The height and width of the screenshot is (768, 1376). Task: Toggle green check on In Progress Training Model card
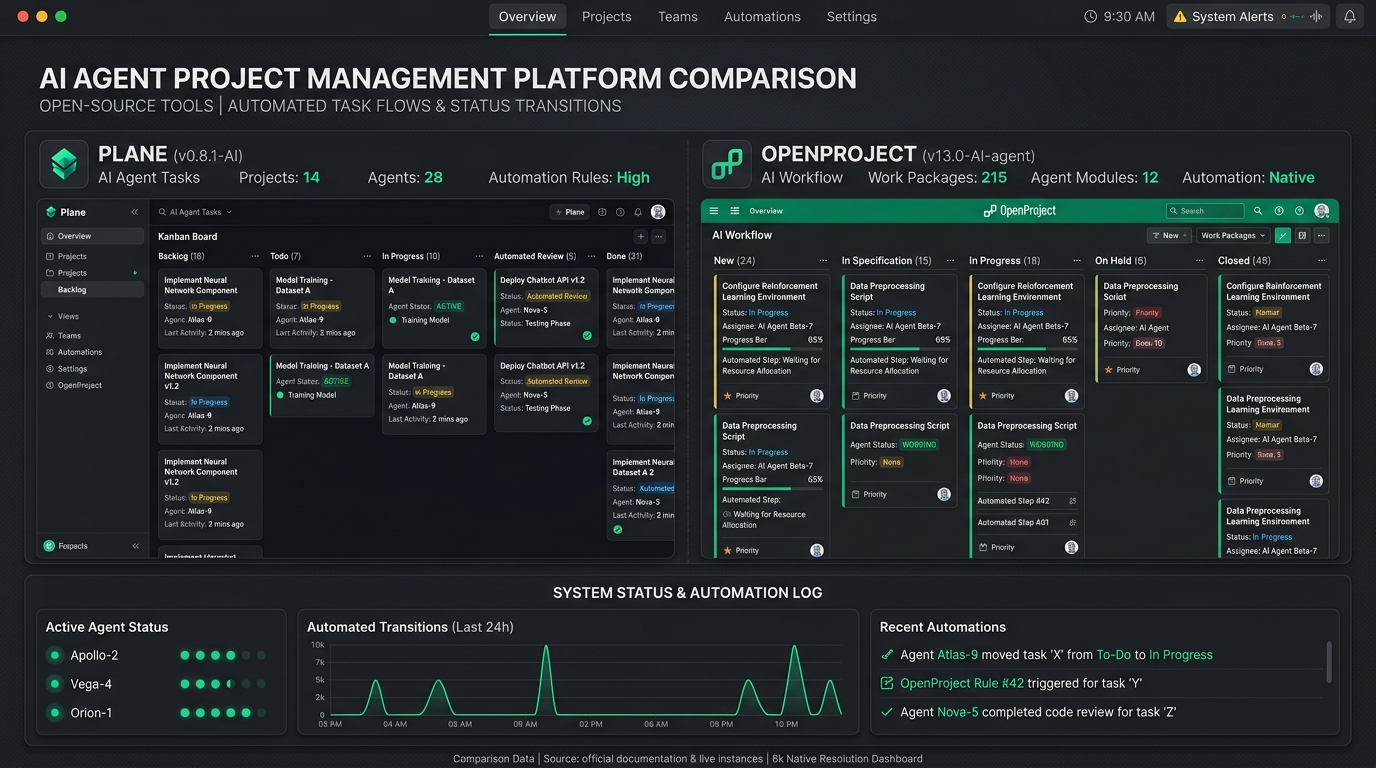[x=475, y=337]
